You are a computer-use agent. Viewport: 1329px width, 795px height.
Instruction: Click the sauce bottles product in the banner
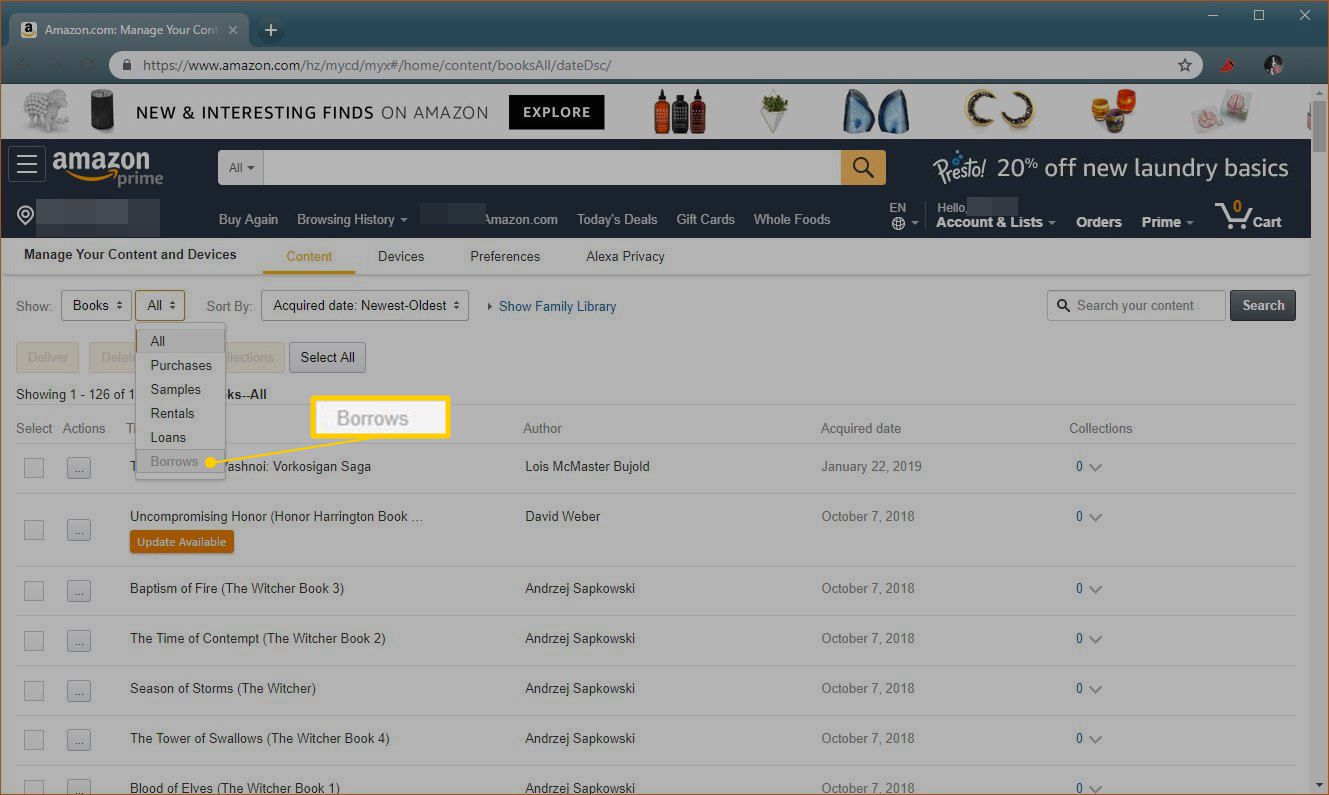(680, 111)
